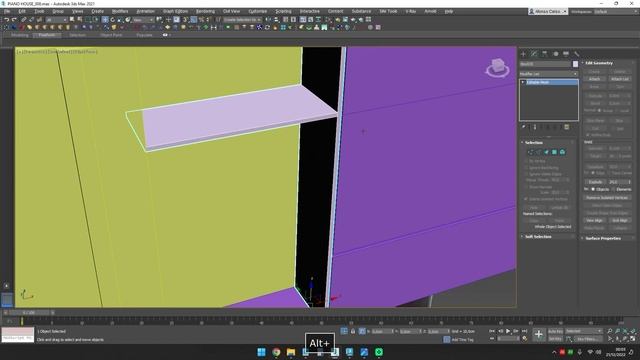Select the Elements radio for Explode
This screenshot has height=360, width=640.
tap(613, 189)
